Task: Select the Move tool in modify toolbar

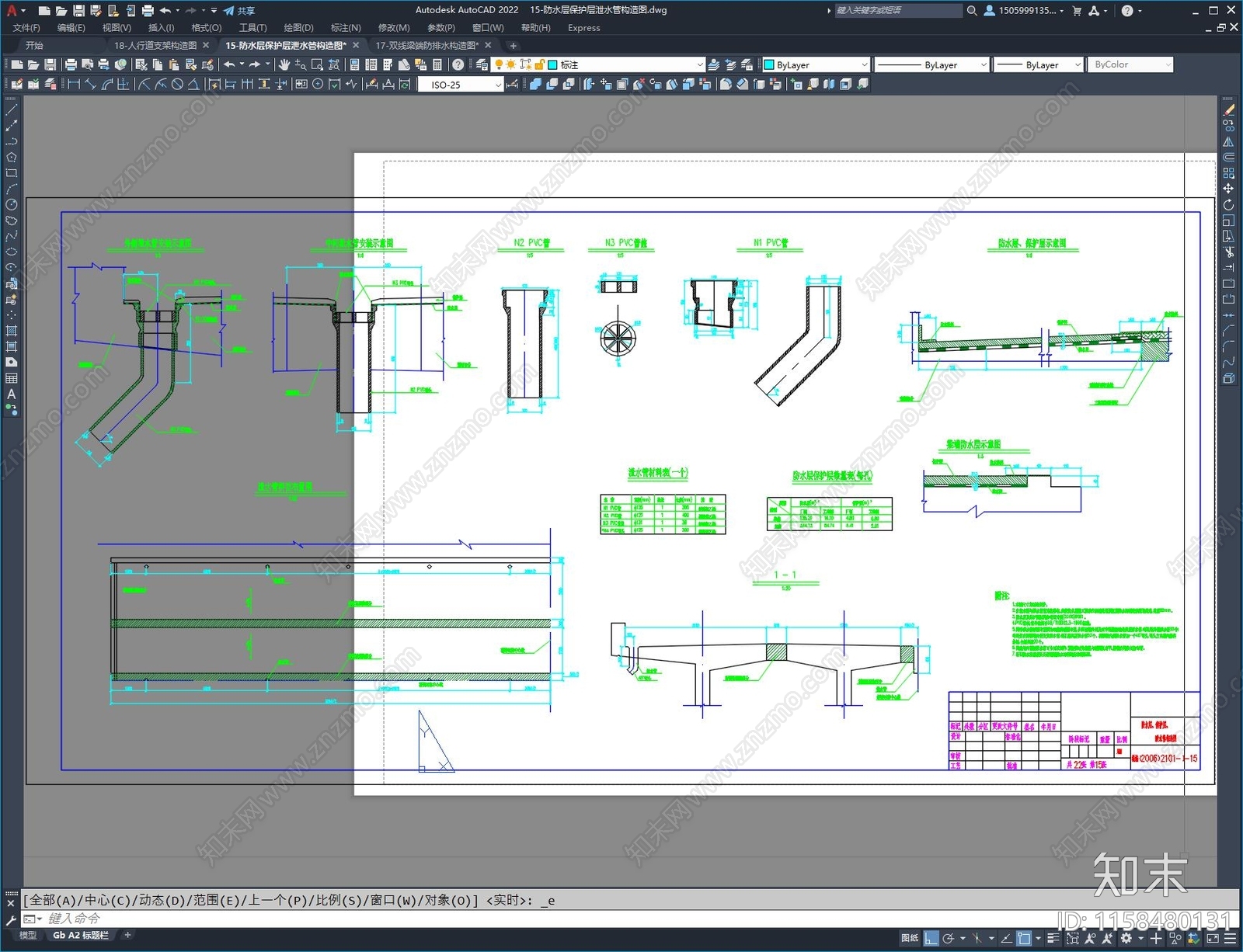Action: pos(1228,189)
